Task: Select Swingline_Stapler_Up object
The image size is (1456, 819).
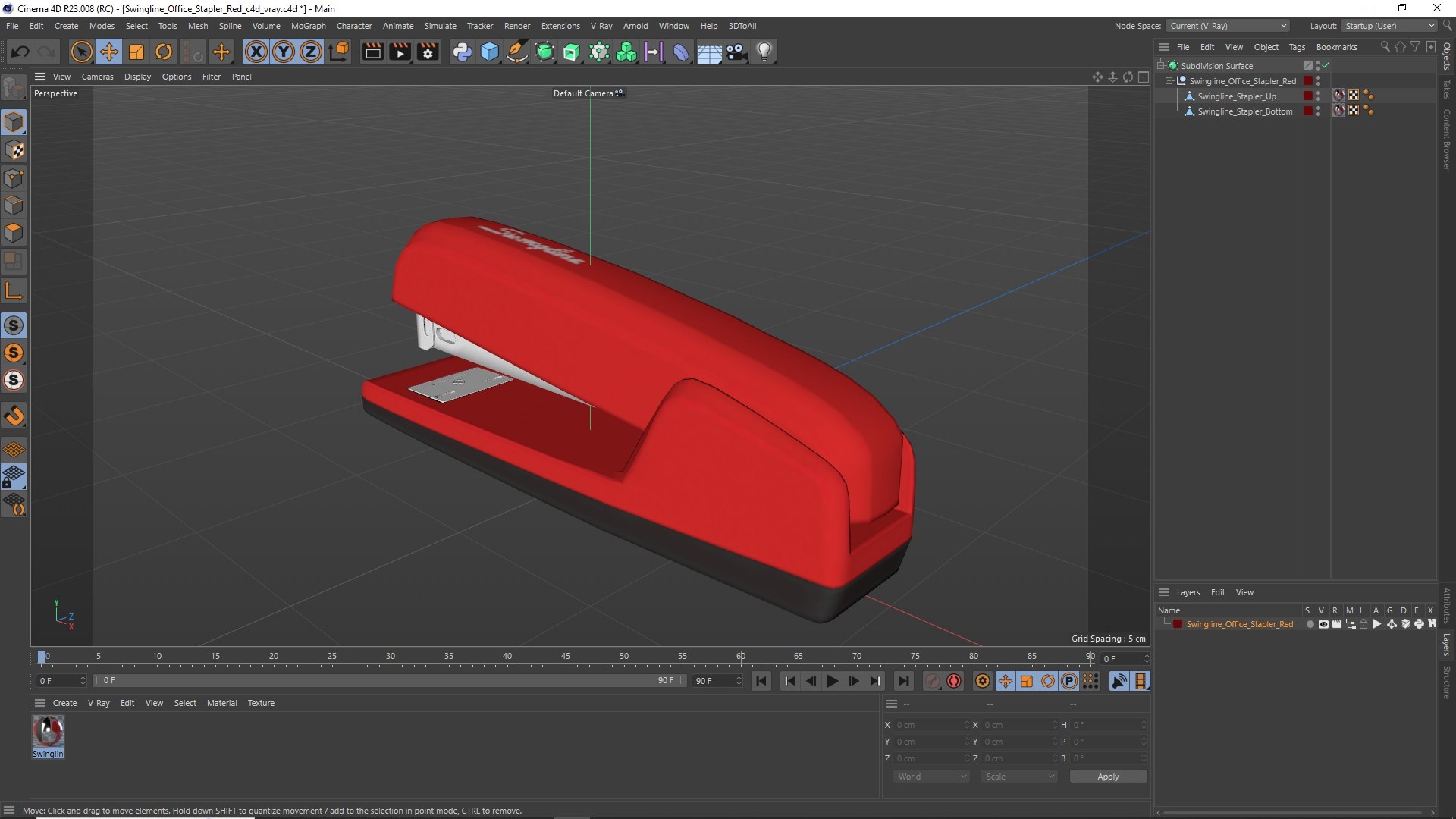Action: click(1236, 96)
